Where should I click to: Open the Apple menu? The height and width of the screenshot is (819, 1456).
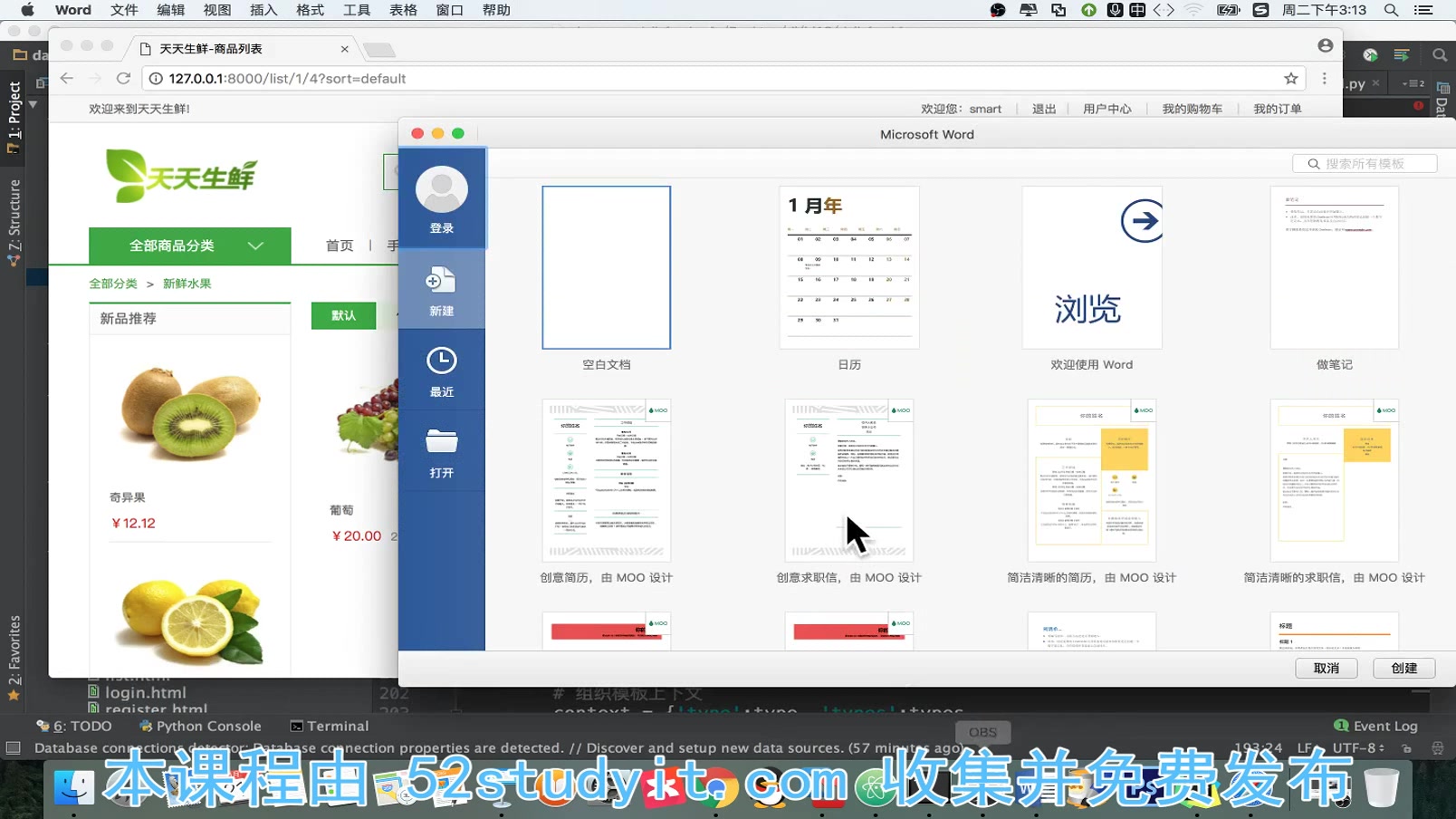coord(27,10)
